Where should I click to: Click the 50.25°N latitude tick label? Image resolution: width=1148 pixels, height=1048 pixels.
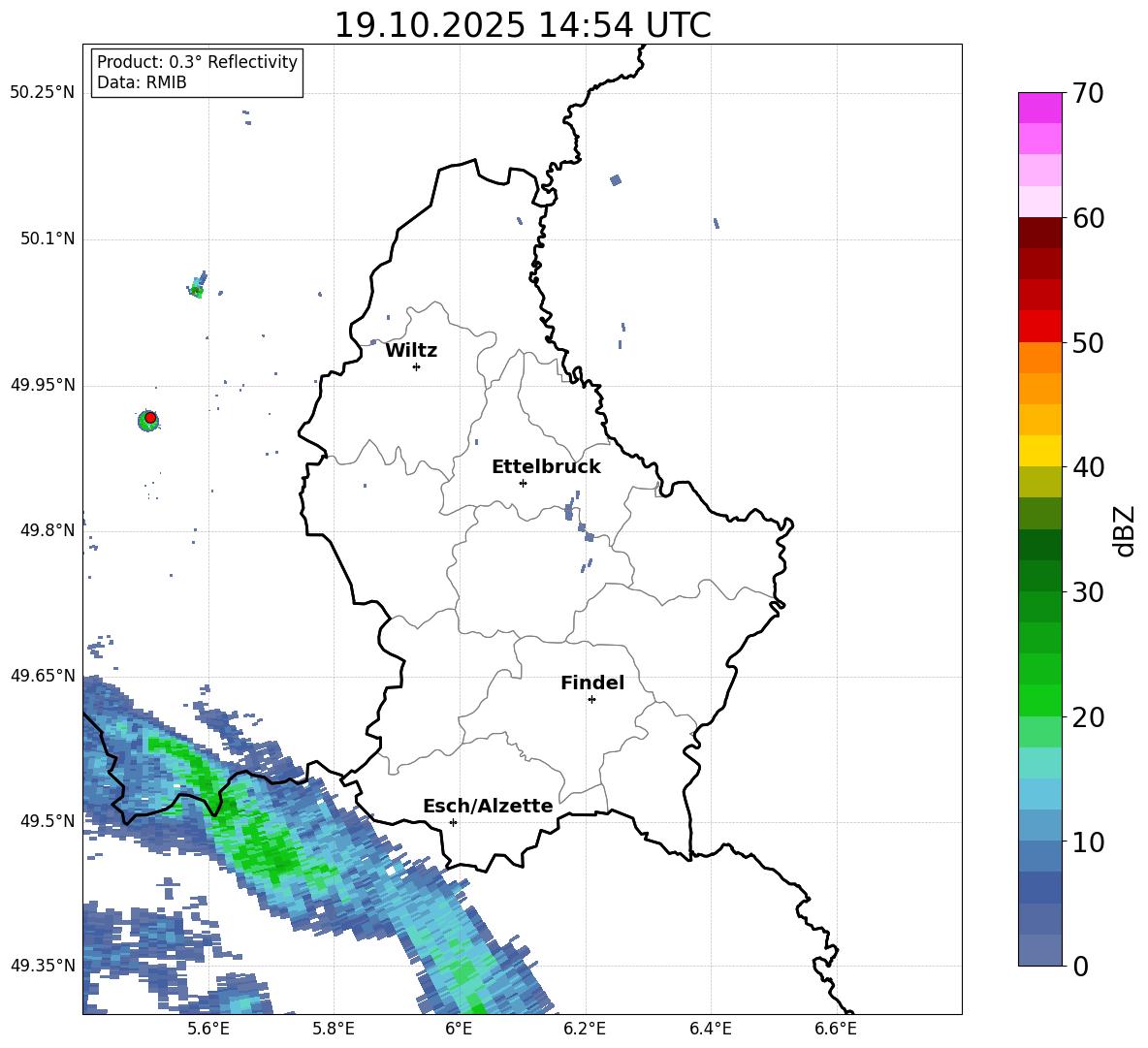tap(42, 93)
